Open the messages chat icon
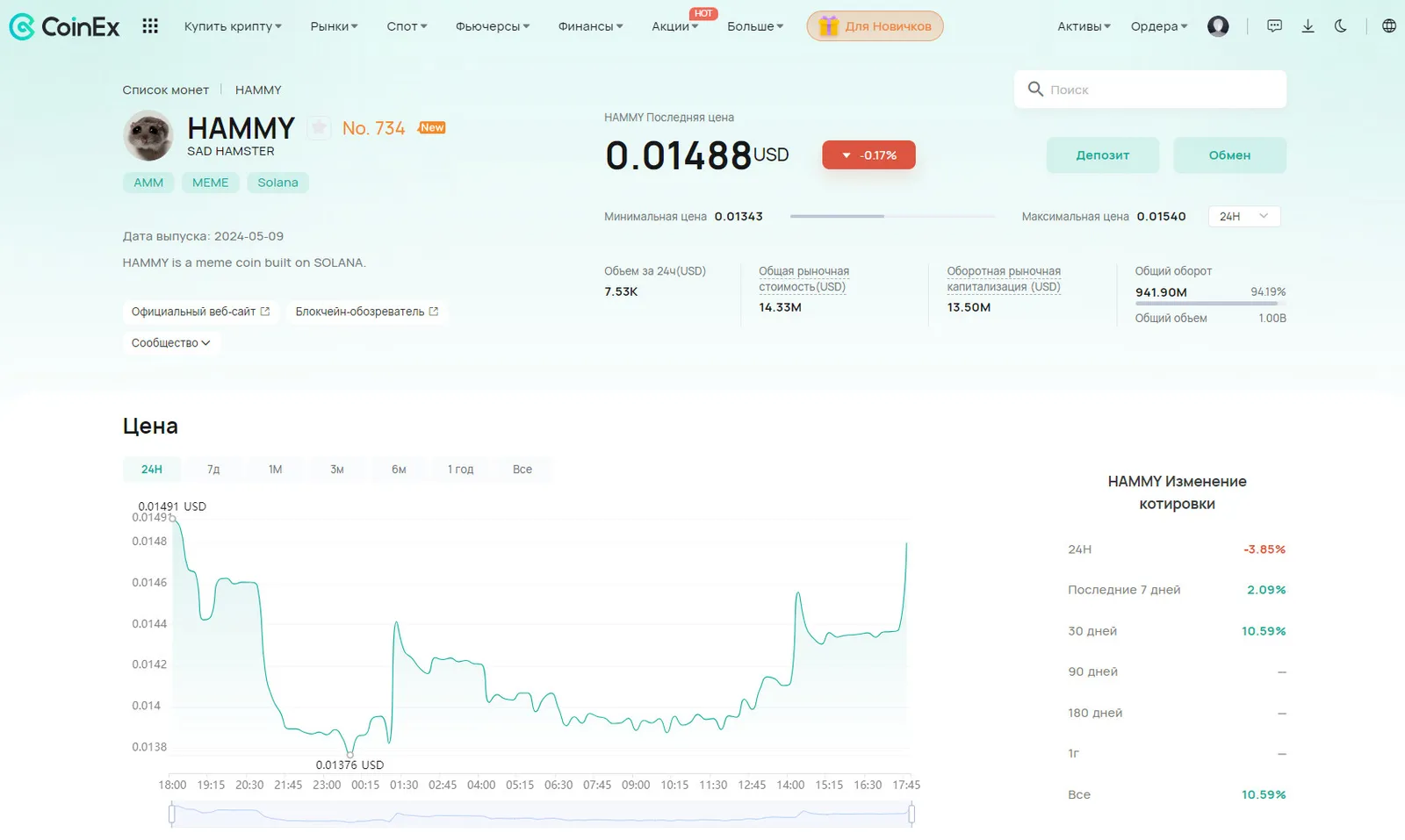This screenshot has width=1405, height=840. click(1275, 26)
